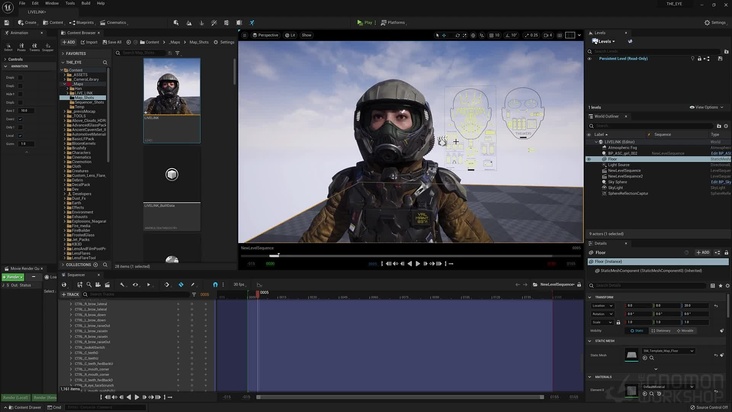This screenshot has height=412, width=732.
Task: Toggle the Sequencer blue snapping magnet
Action: [215, 285]
